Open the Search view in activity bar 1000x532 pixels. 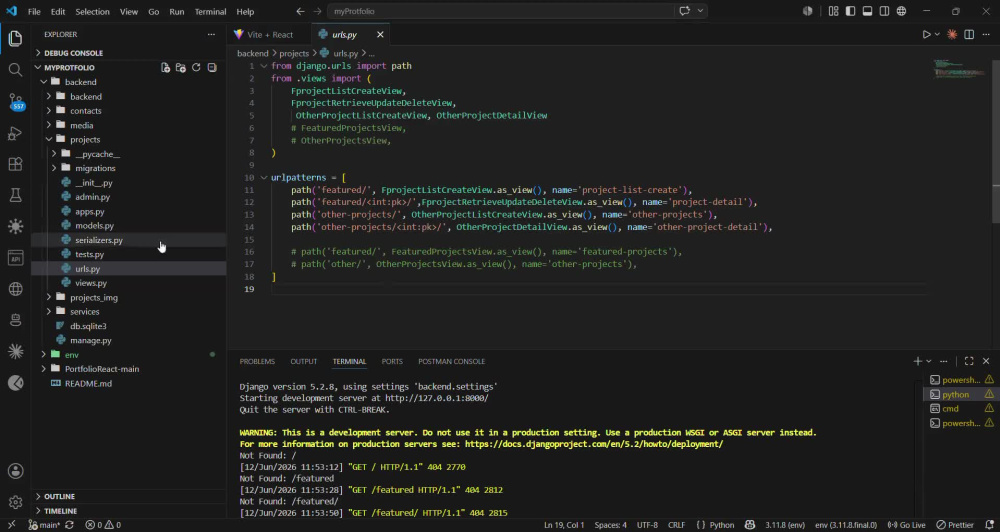point(15,70)
